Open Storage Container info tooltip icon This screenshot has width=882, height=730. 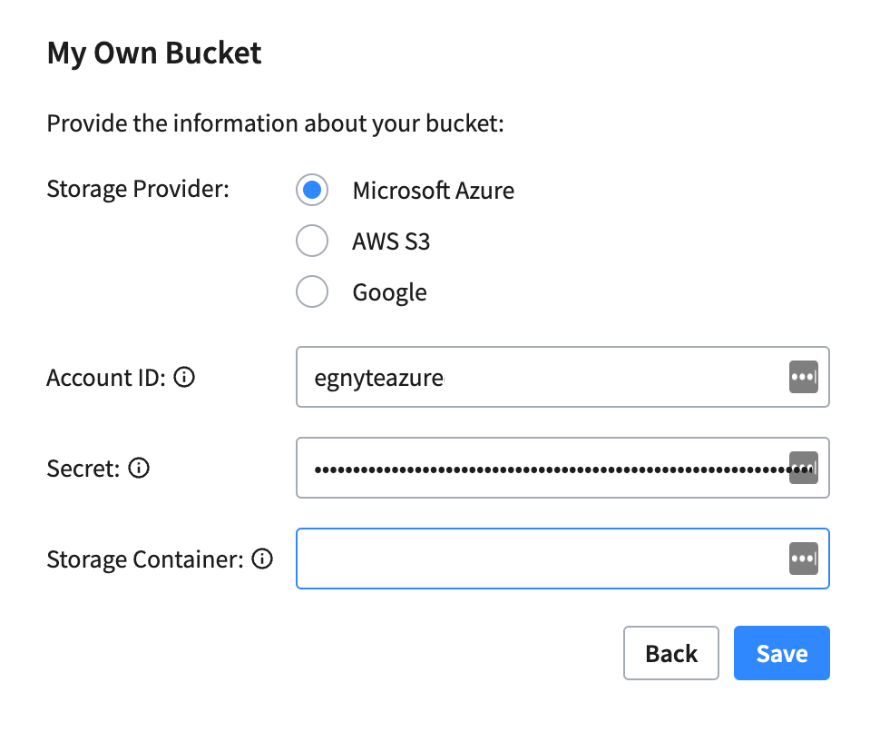click(x=262, y=558)
